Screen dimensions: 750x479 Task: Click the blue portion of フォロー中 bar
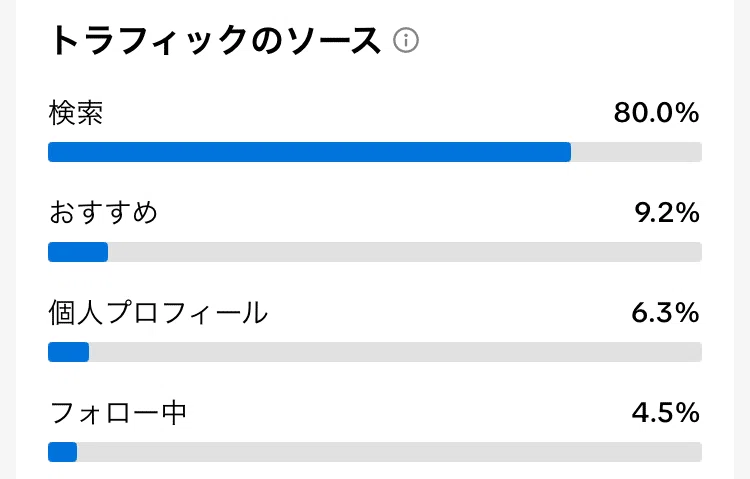pos(62,452)
